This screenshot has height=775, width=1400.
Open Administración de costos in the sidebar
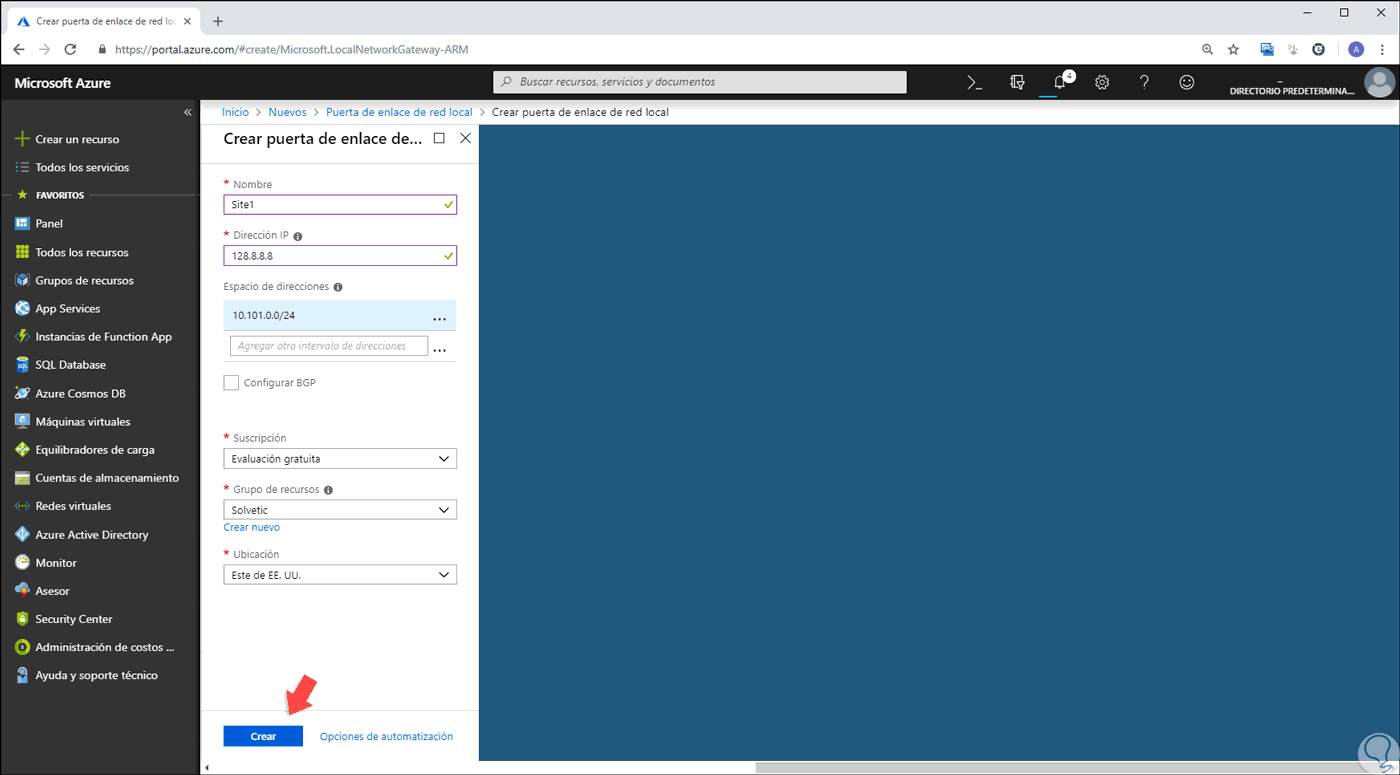click(x=105, y=647)
